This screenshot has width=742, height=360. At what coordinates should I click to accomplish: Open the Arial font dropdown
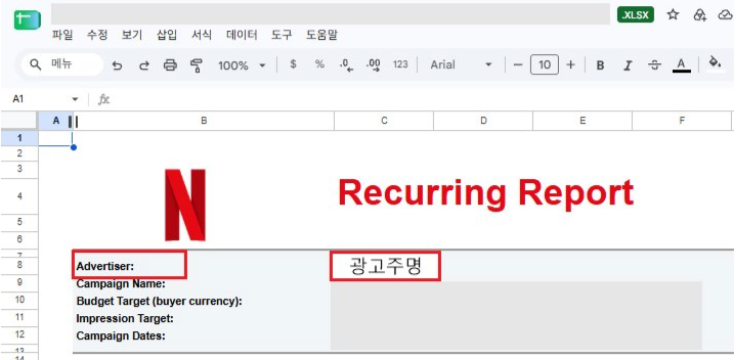coord(461,65)
